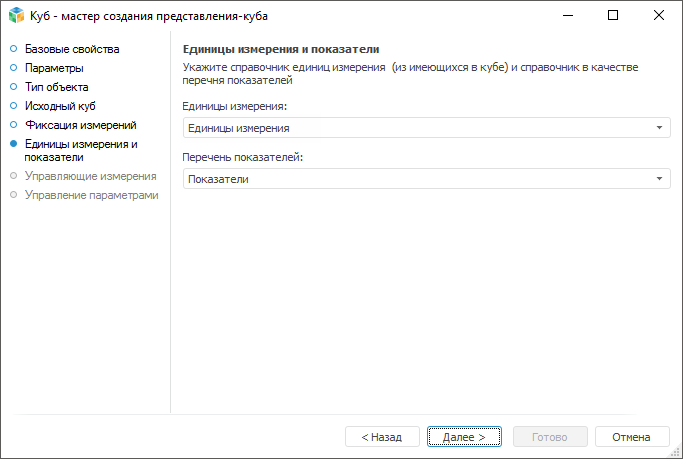Maximize the wizard window
This screenshot has height=459, width=683.
tap(613, 16)
